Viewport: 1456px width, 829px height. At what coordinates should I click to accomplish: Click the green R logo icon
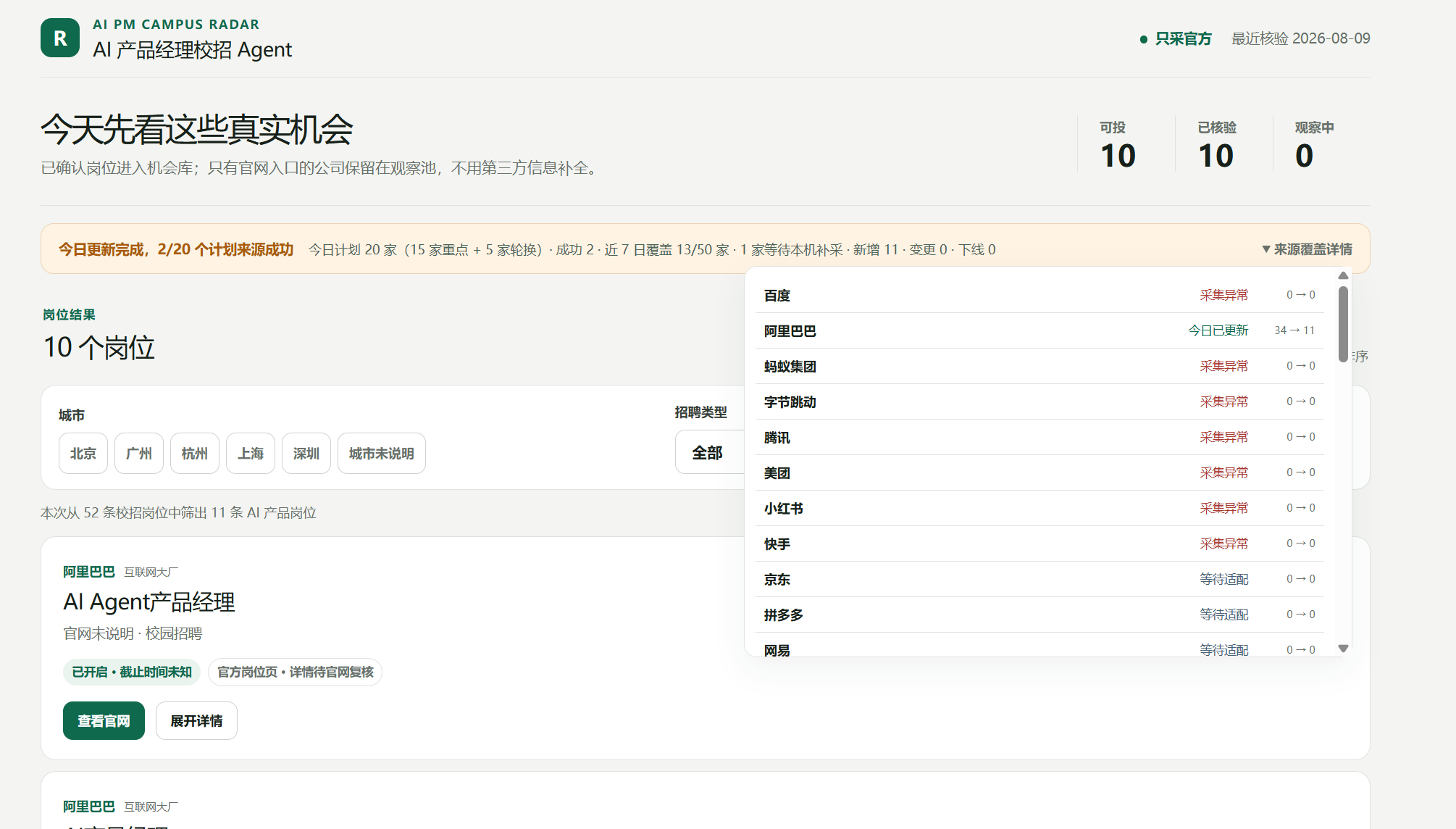click(x=60, y=38)
